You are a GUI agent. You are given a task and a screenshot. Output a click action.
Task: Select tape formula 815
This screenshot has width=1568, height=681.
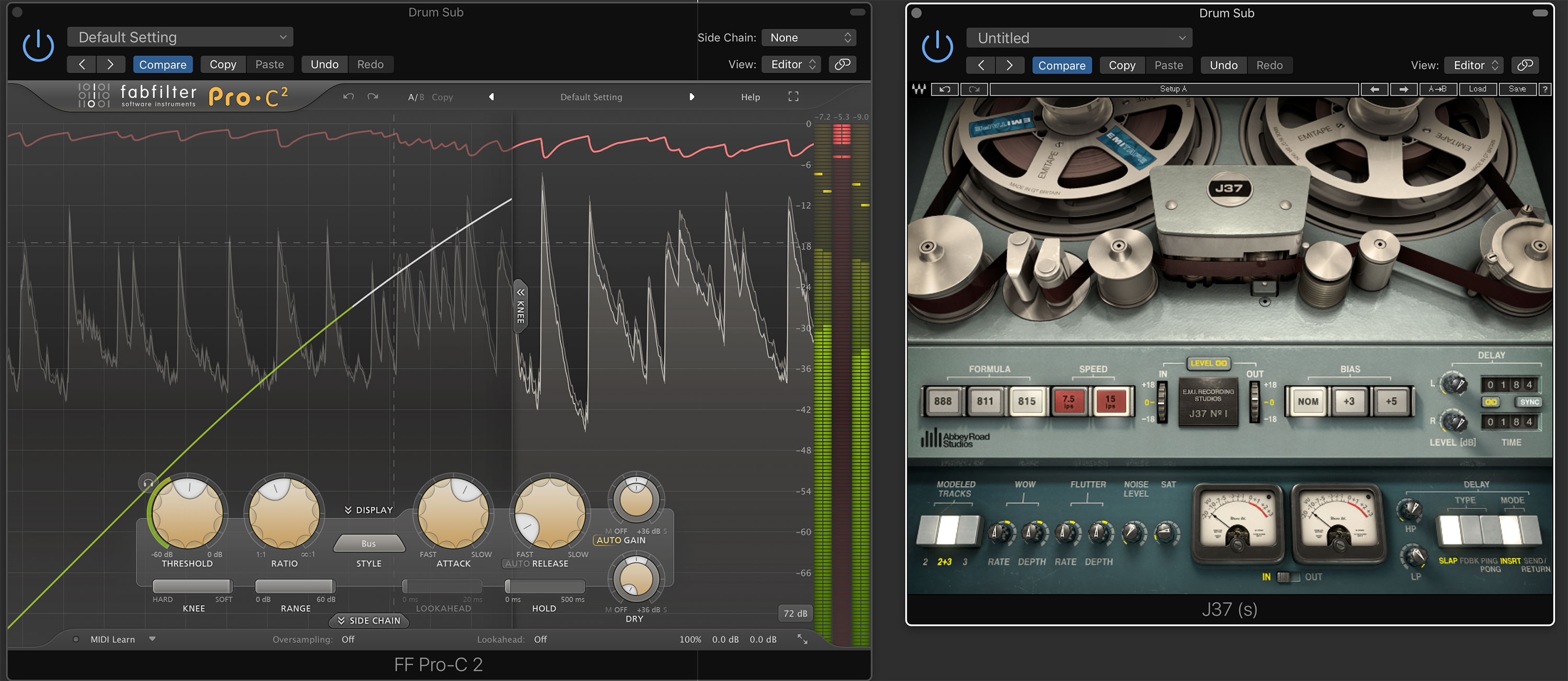(1027, 401)
